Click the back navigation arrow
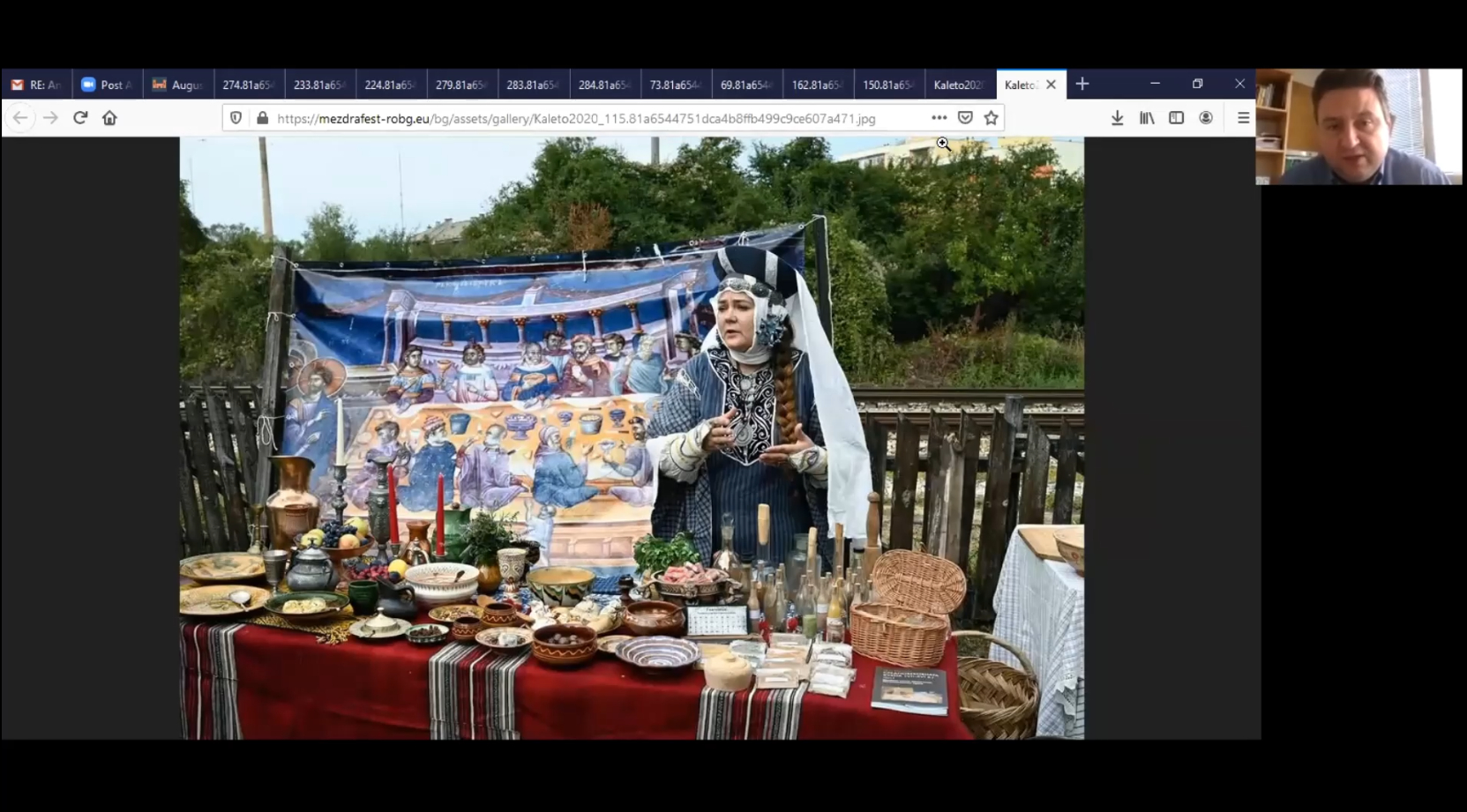Screen dimensions: 1467x812 (x=20, y=118)
